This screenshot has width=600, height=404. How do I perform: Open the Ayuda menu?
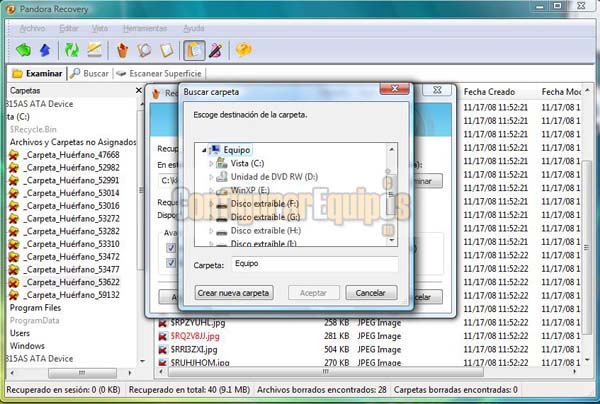(194, 28)
